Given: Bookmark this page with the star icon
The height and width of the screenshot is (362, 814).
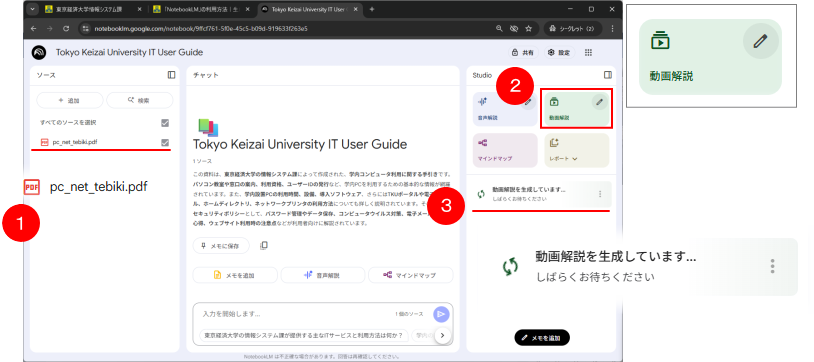Looking at the screenshot, I should (528, 29).
